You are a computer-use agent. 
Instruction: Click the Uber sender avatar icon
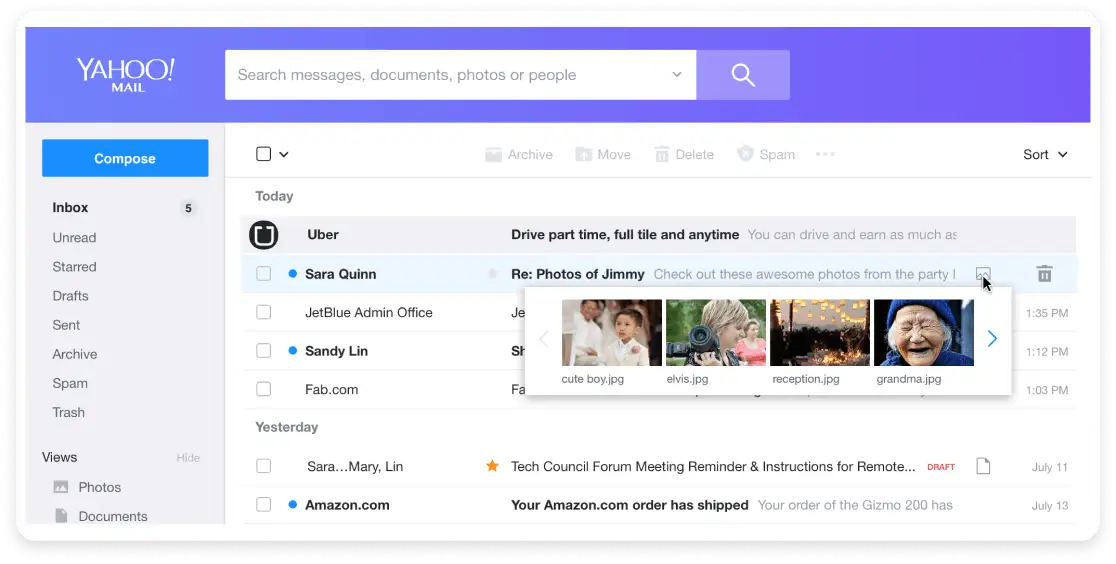(x=263, y=235)
